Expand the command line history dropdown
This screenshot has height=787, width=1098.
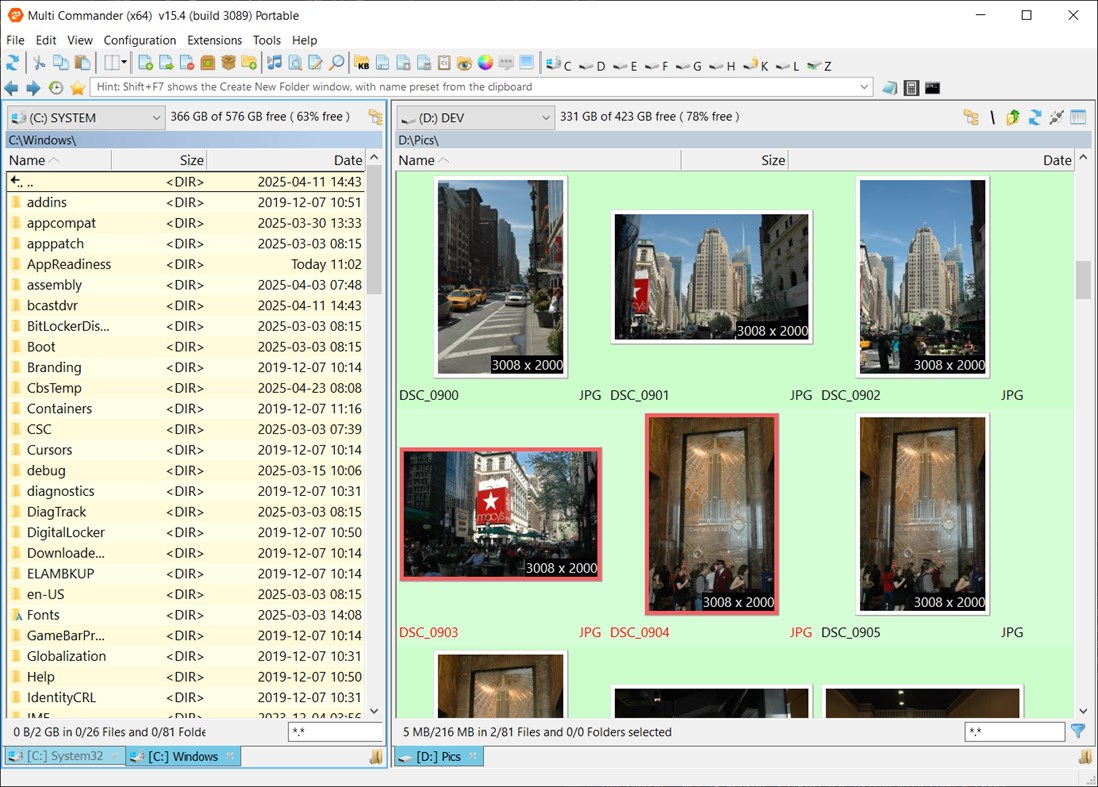(864, 88)
